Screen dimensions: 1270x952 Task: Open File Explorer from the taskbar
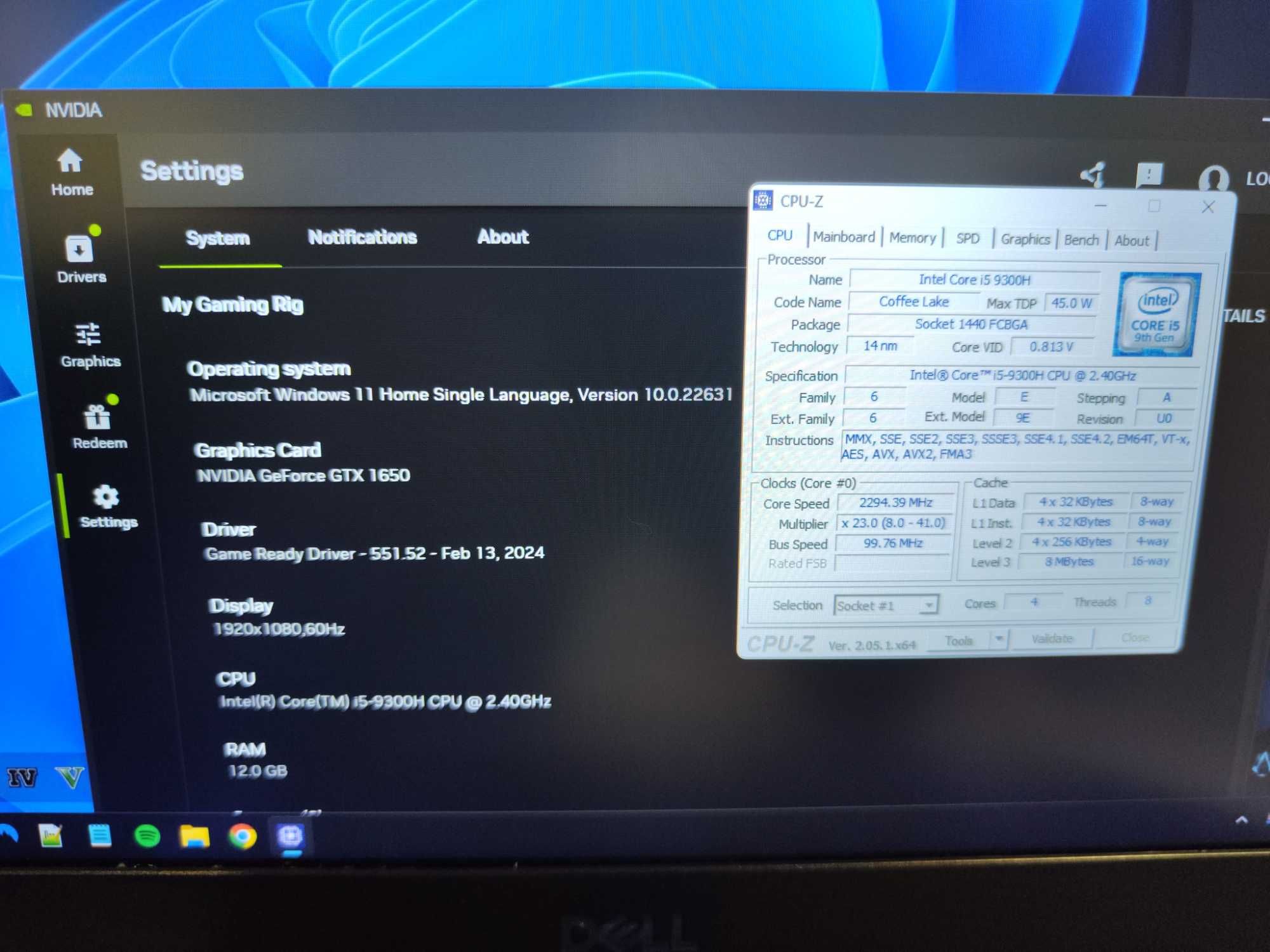pos(194,836)
